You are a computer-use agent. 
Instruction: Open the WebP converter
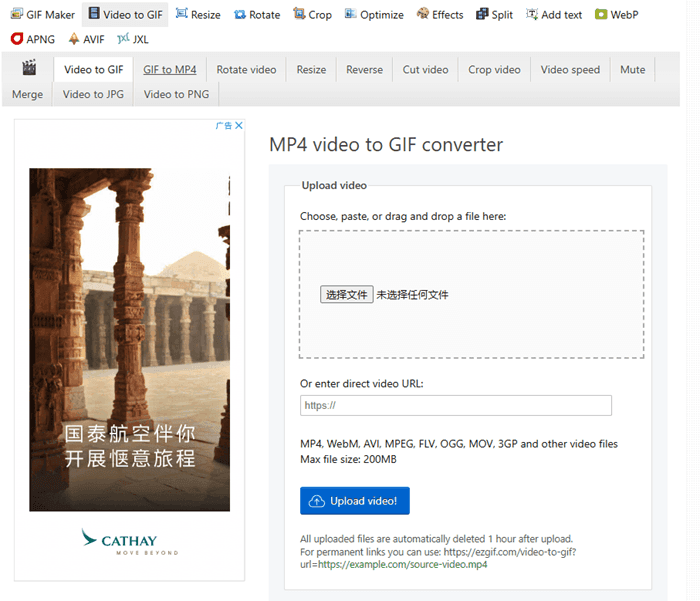pos(617,15)
